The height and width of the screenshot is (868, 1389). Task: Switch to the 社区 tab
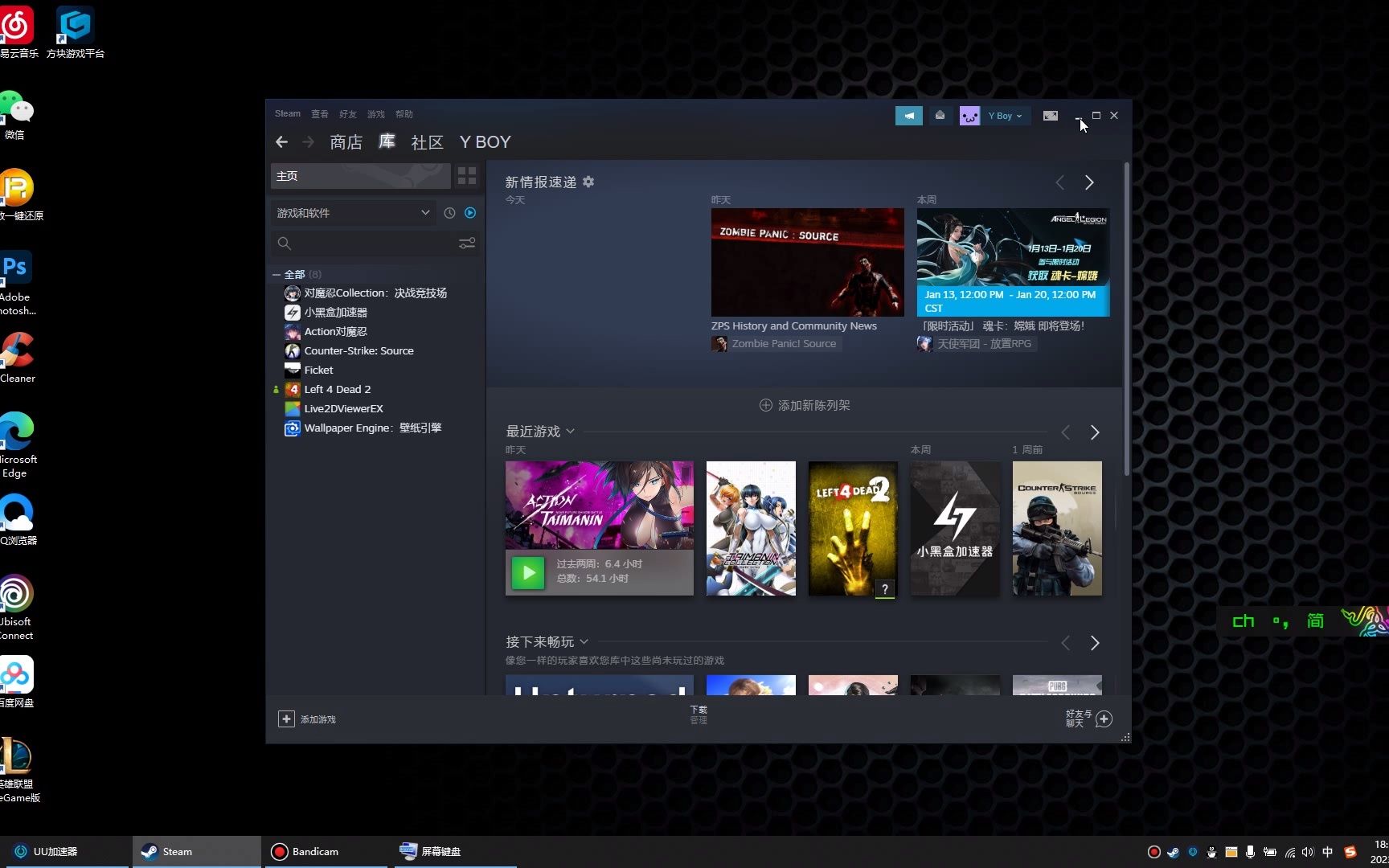point(427,142)
